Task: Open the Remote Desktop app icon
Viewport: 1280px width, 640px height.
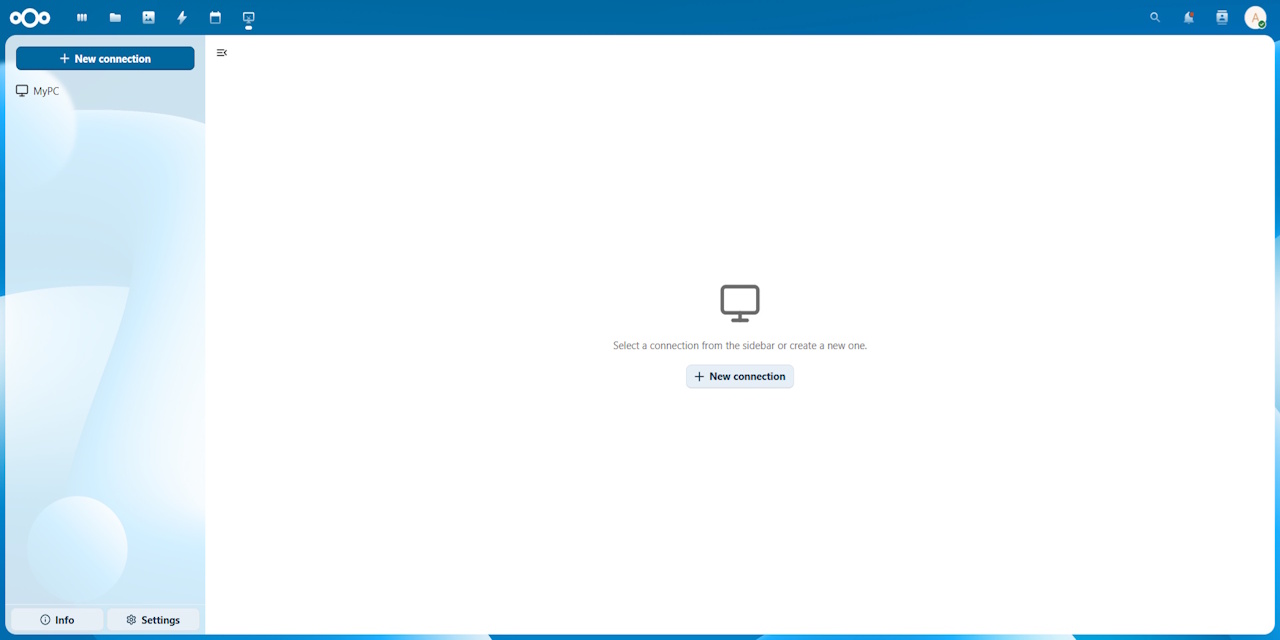Action: tap(248, 18)
